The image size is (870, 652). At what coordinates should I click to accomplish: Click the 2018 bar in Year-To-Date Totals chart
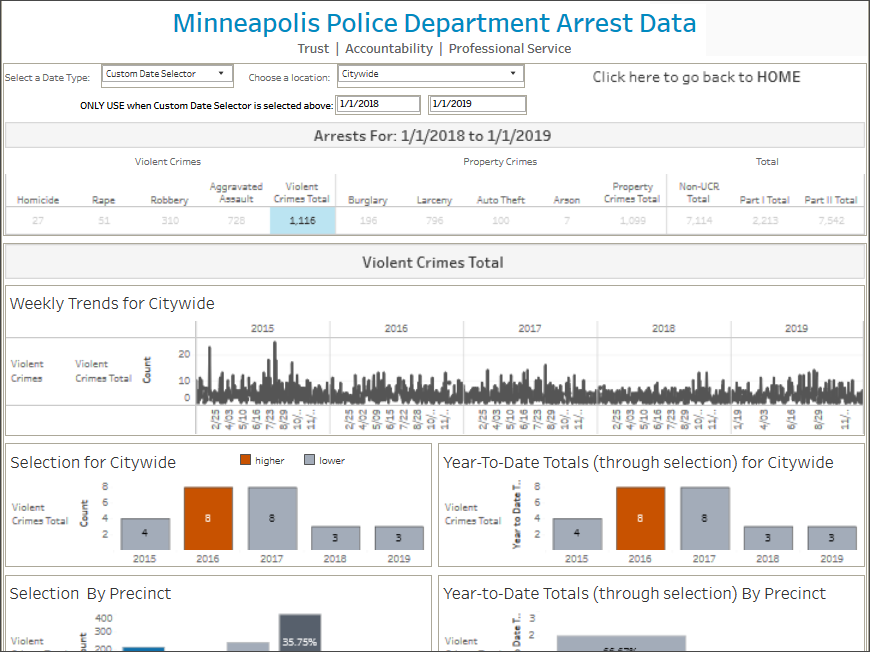tap(768, 538)
